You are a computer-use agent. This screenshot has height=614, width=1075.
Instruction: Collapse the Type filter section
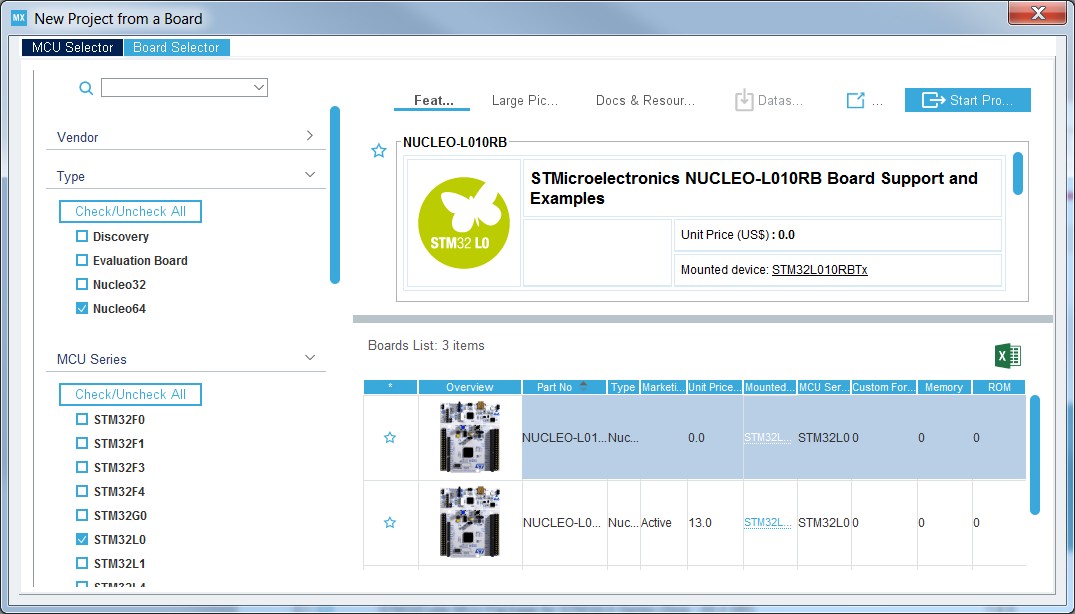310,175
